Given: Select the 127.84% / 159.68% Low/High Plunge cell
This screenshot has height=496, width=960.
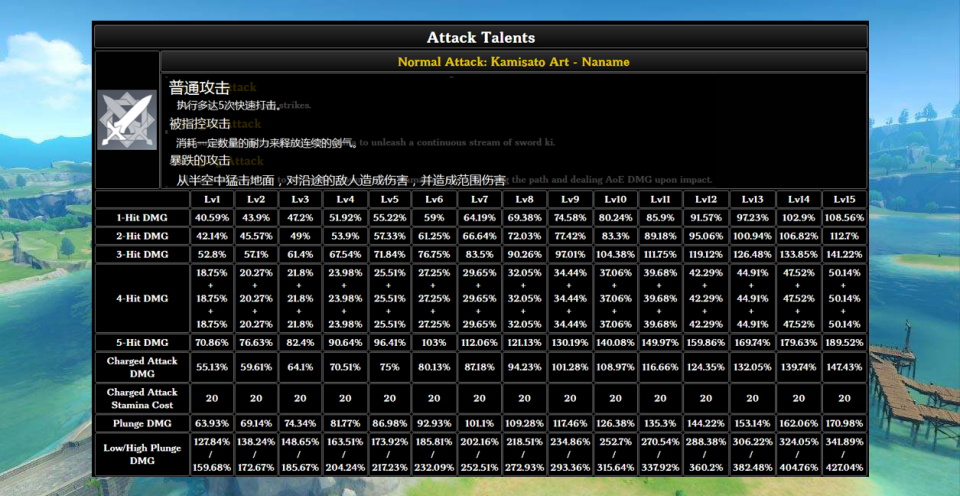Looking at the screenshot, I should 212,454.
